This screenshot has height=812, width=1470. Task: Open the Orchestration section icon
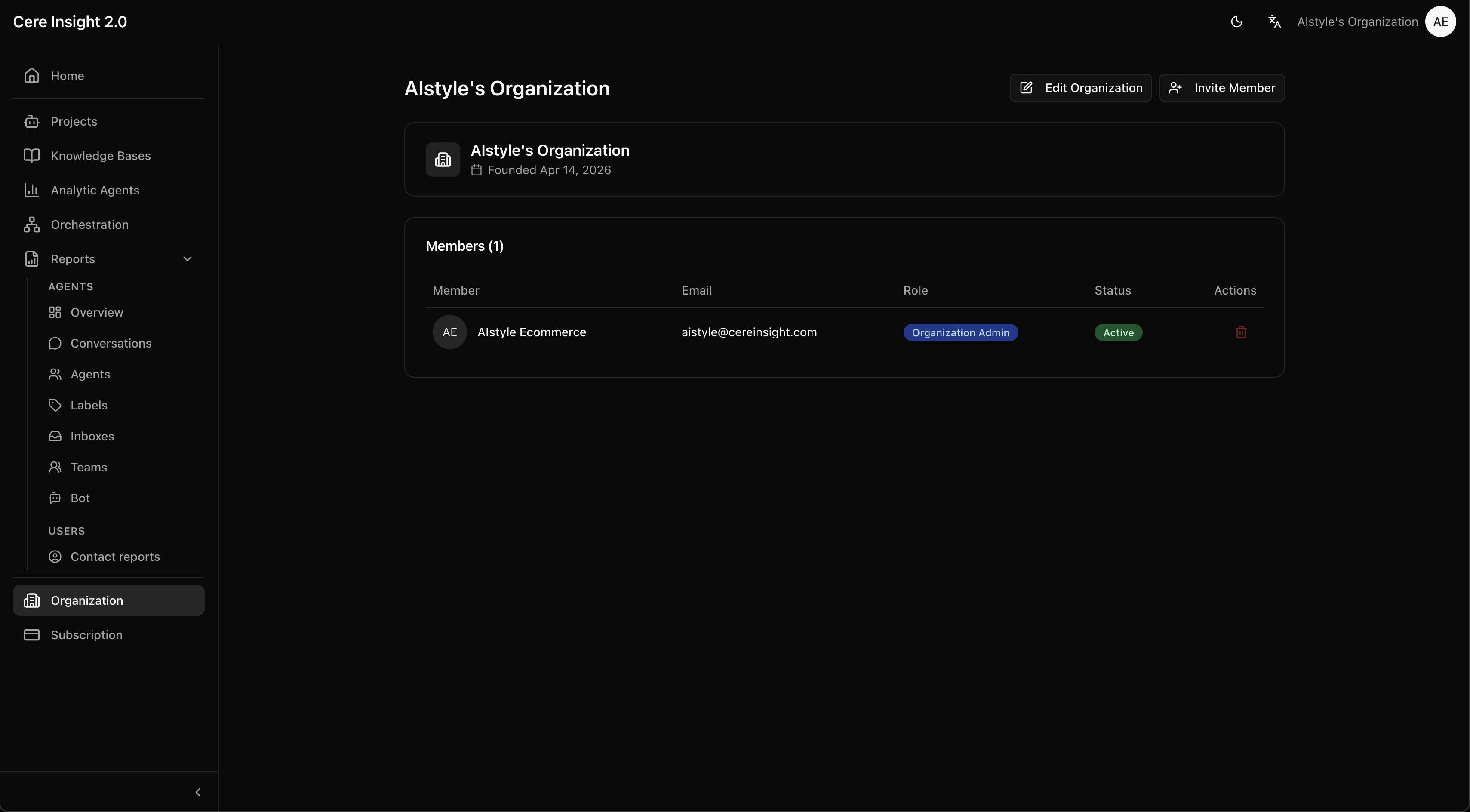pos(31,224)
